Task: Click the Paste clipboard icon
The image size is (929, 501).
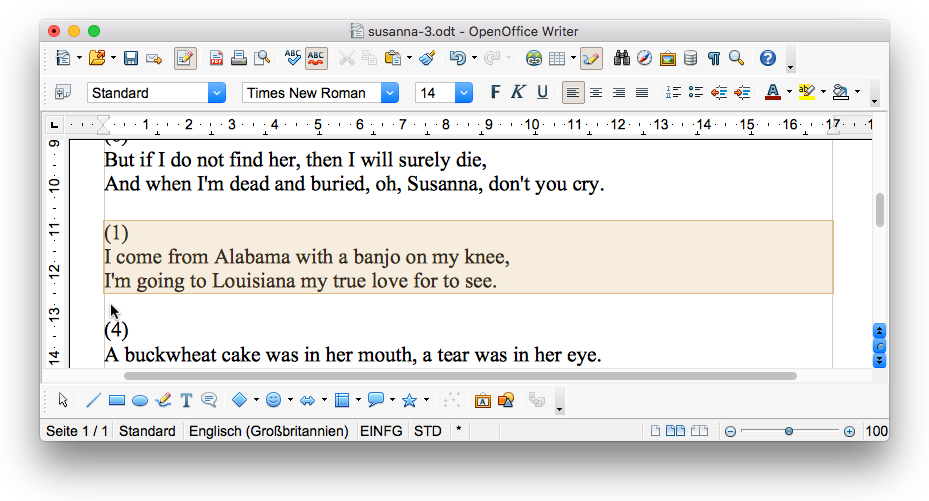Action: (x=392, y=58)
